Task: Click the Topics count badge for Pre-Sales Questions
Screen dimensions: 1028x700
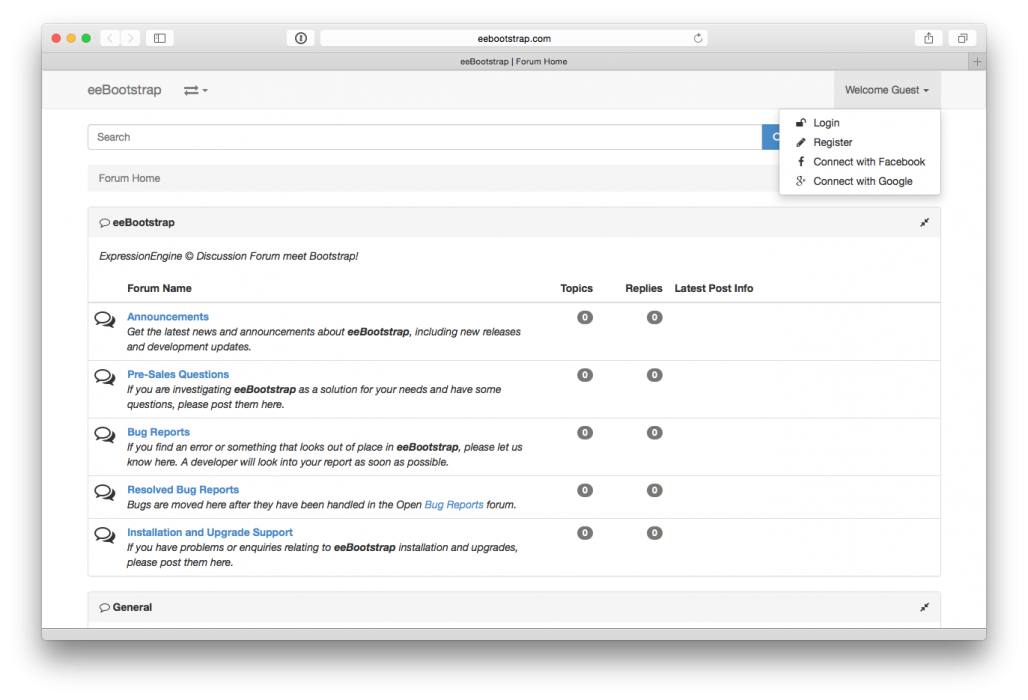Action: click(585, 375)
